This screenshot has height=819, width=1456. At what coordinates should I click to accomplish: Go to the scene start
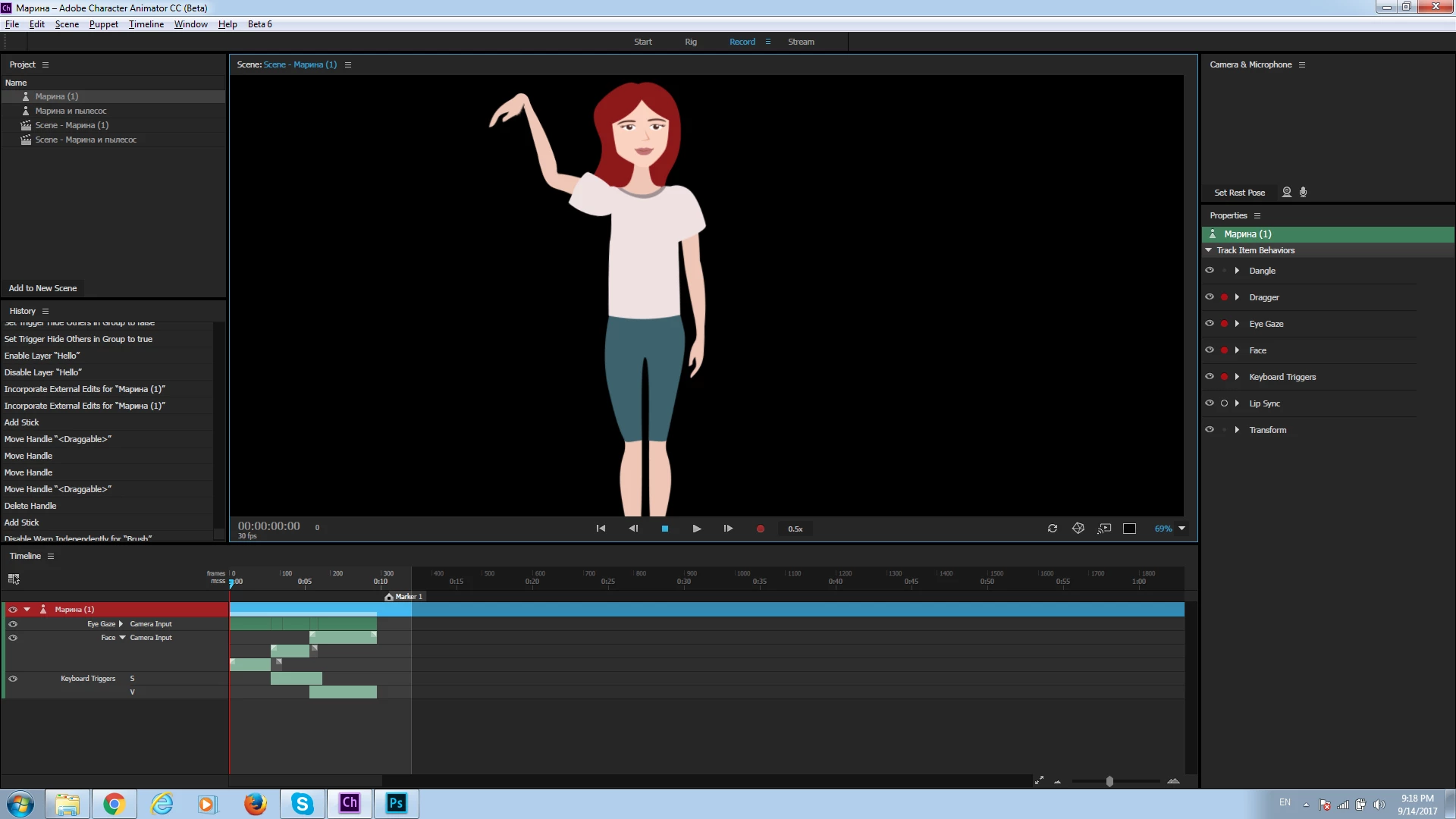click(x=601, y=529)
